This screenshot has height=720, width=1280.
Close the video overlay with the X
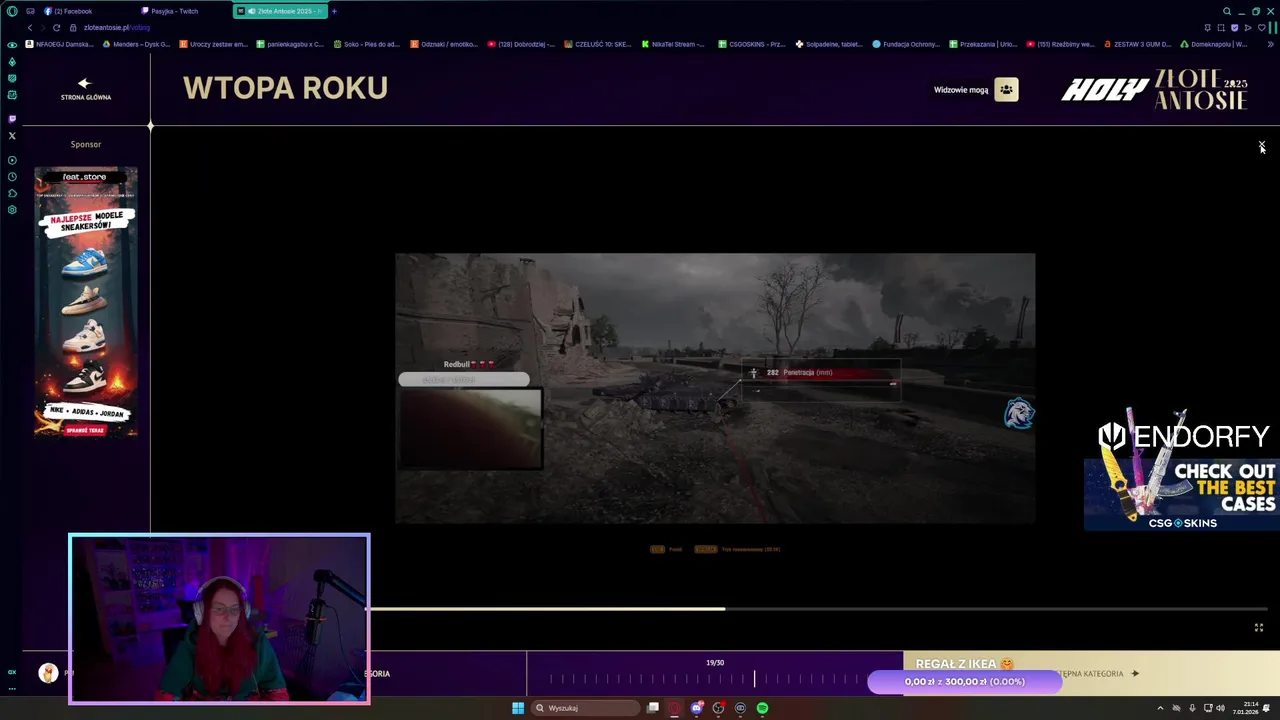click(x=1262, y=146)
